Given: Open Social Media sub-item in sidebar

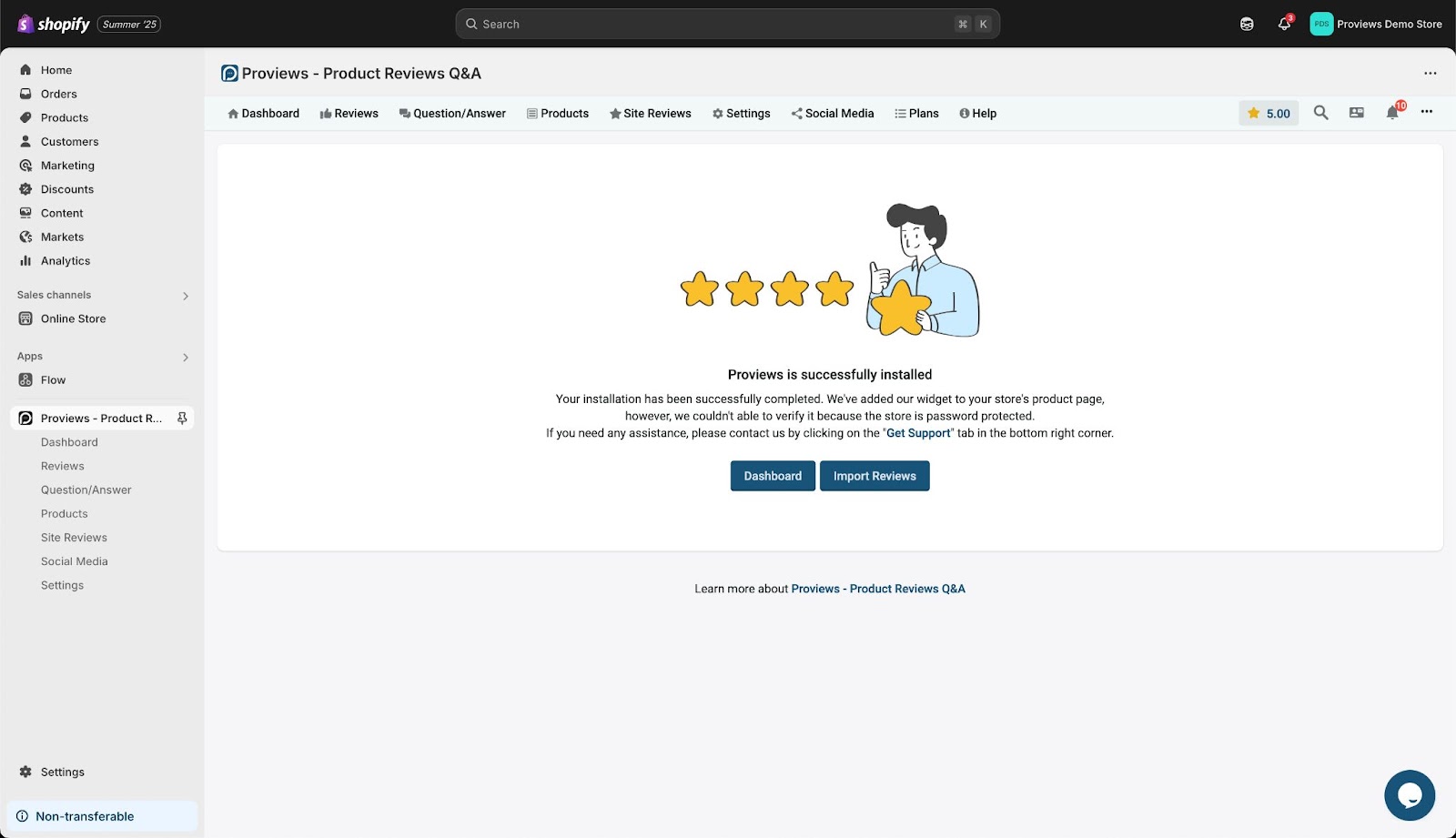Looking at the screenshot, I should (x=74, y=561).
